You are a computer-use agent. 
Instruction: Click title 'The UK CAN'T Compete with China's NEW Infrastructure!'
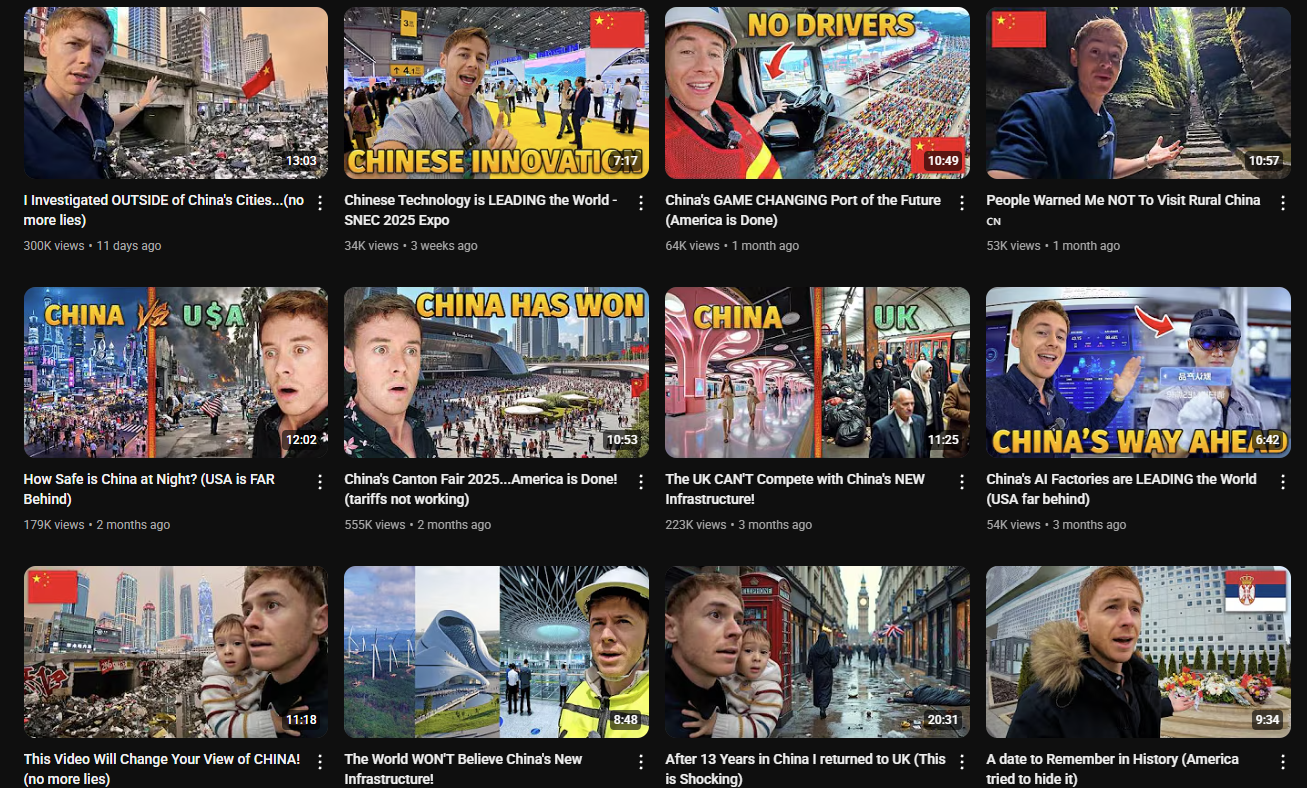[795, 489]
